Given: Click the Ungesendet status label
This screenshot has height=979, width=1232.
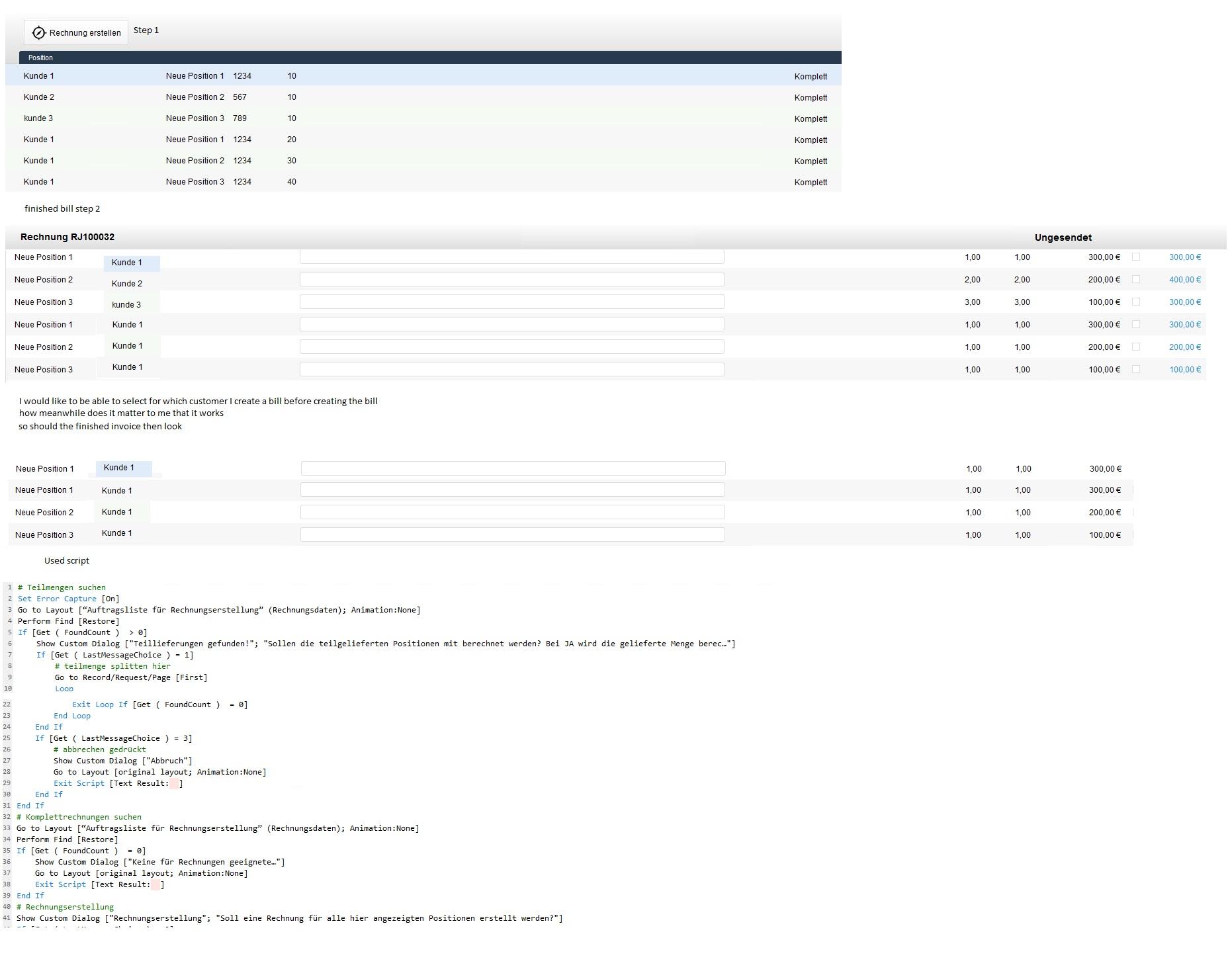Looking at the screenshot, I should tap(1063, 237).
